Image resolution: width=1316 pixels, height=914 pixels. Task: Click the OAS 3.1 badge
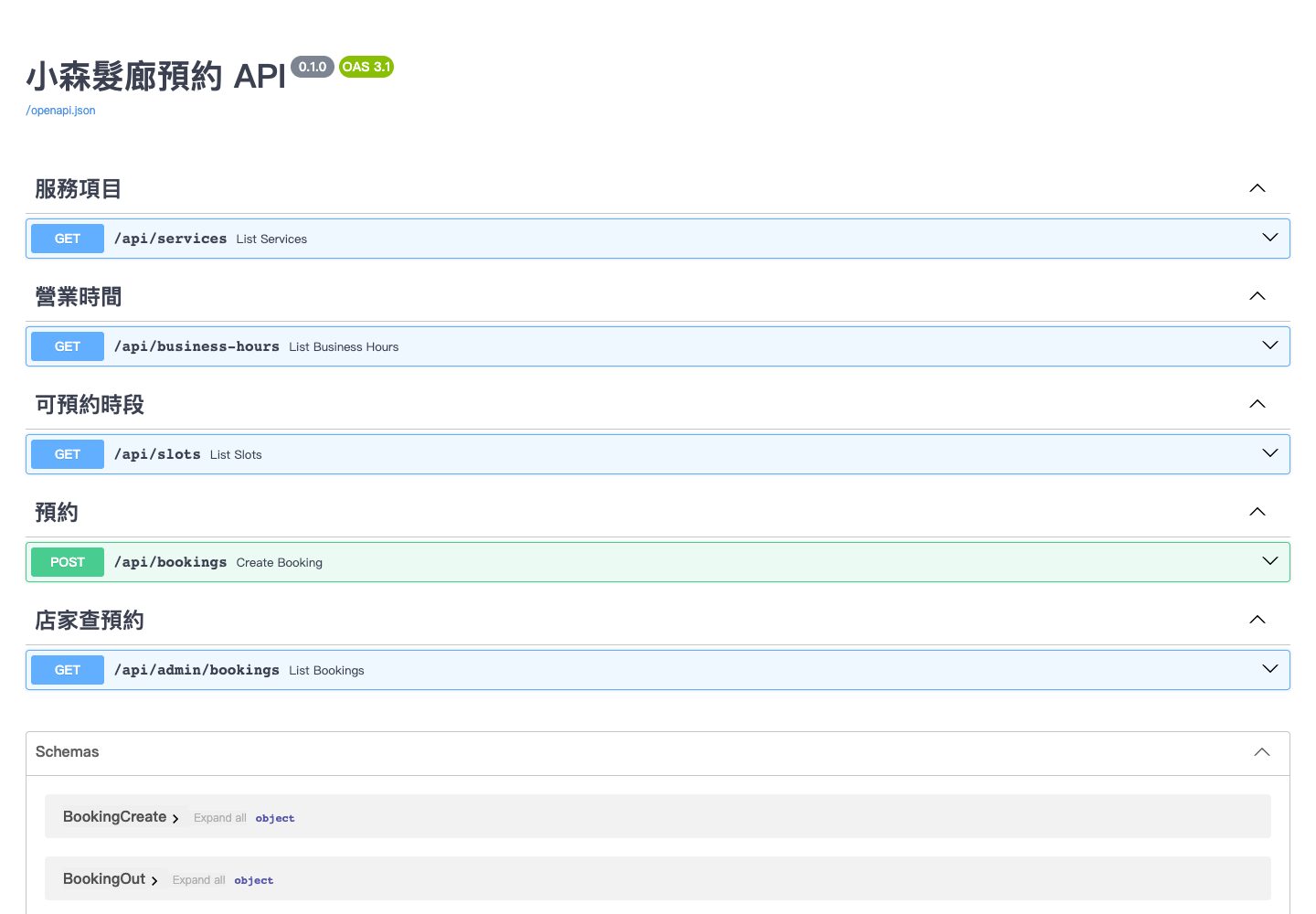click(366, 67)
